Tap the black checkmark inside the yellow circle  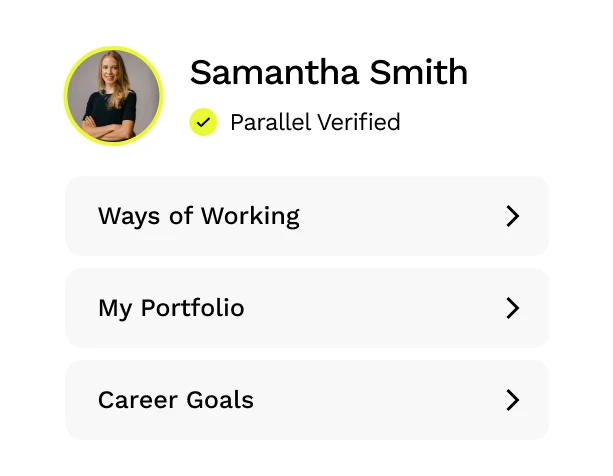point(203,123)
